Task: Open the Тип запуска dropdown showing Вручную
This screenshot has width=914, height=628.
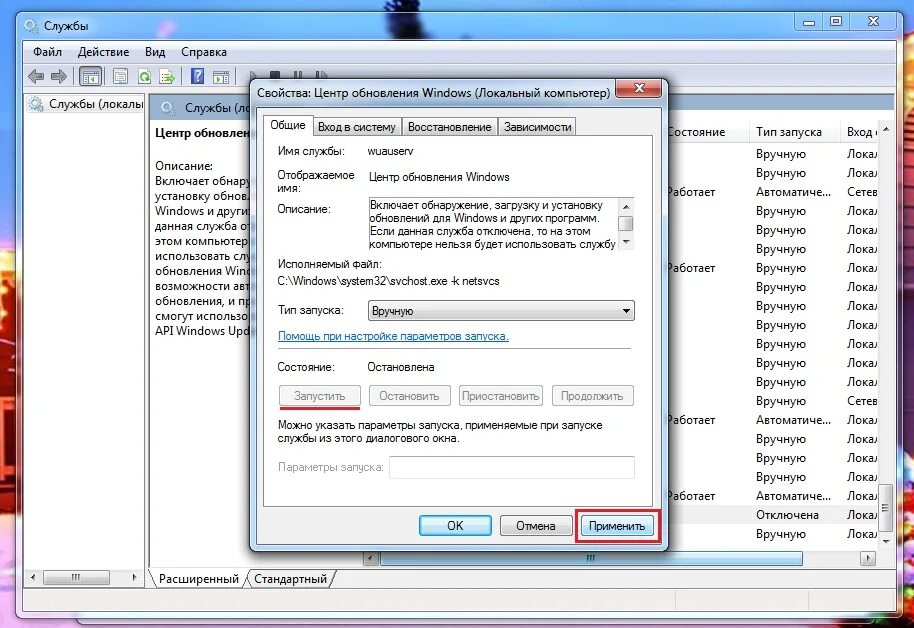Action: coord(501,311)
